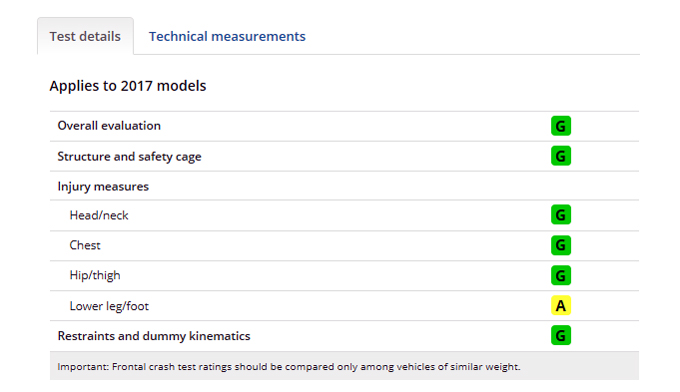680x392 pixels.
Task: Select the Head/neck green G rating icon
Action: tap(561, 215)
